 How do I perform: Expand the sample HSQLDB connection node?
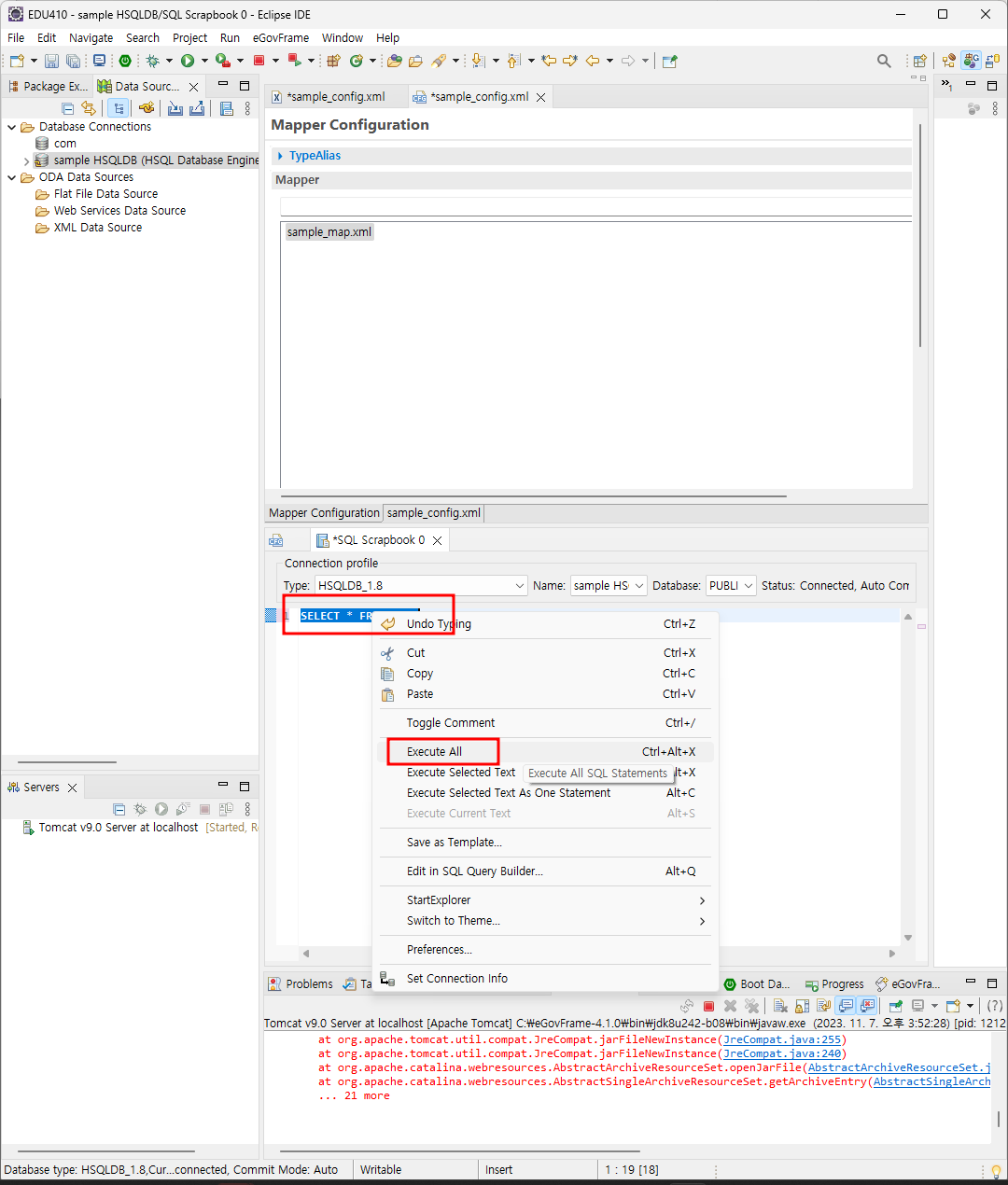point(26,160)
